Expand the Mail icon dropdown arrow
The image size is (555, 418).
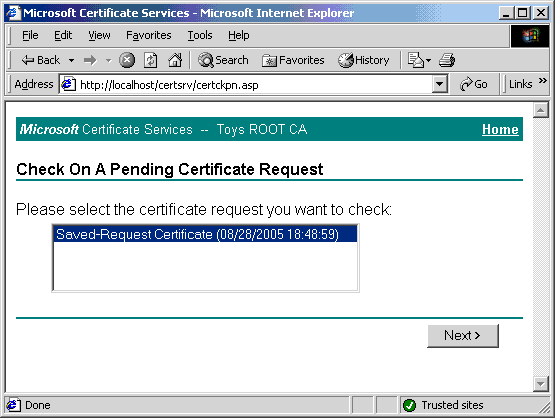[428, 61]
